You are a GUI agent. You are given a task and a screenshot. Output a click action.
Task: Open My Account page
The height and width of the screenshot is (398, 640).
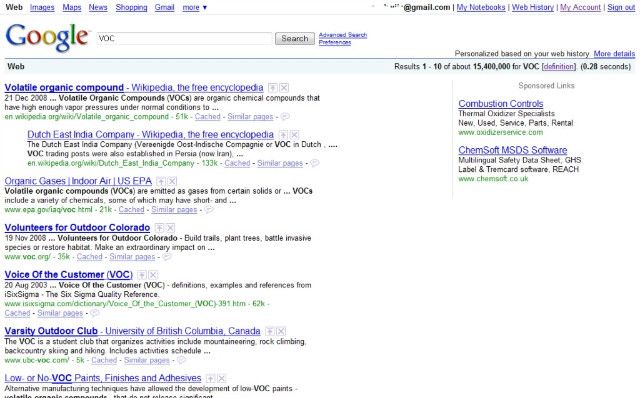pyautogui.click(x=580, y=7)
